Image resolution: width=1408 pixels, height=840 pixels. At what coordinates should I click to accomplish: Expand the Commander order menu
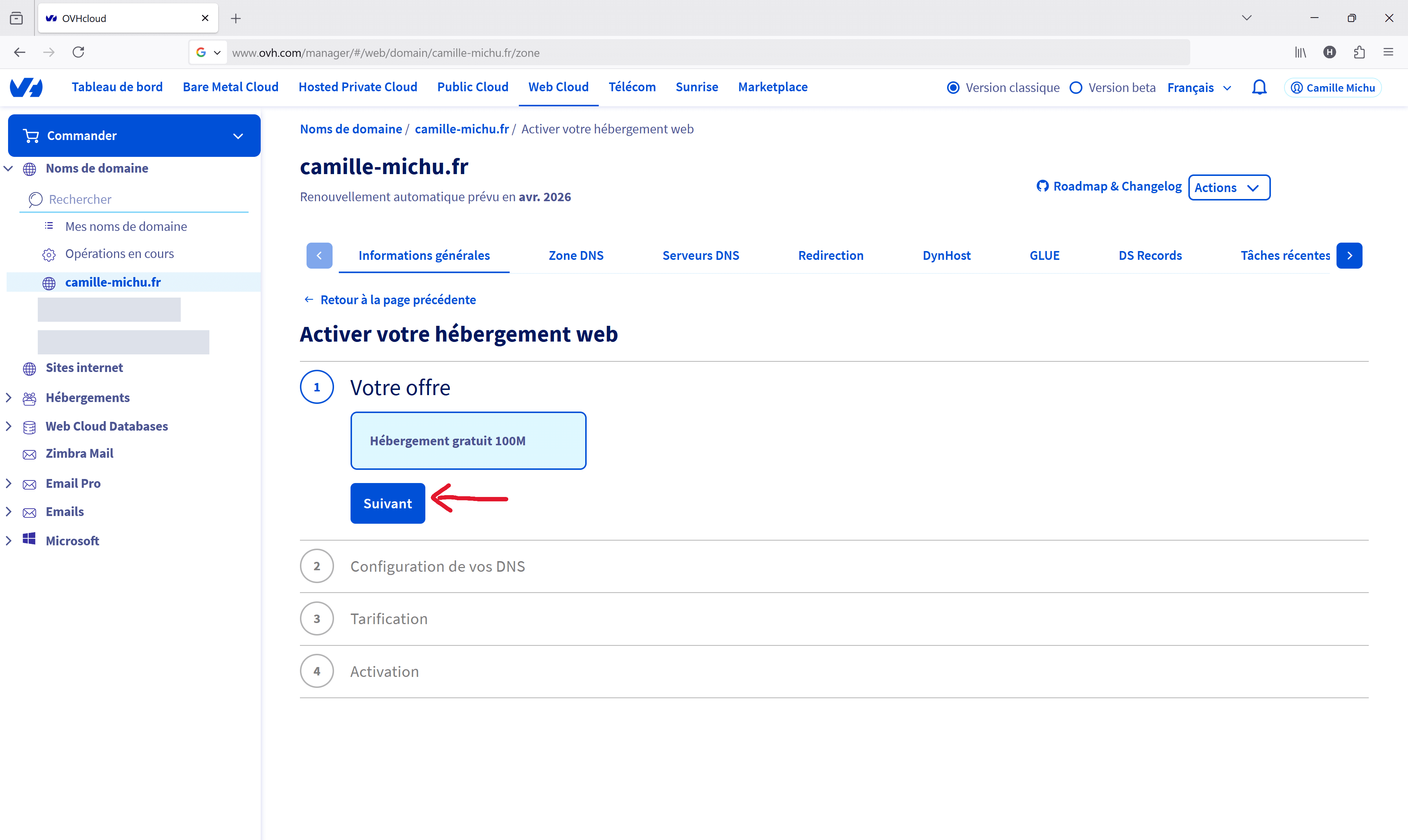[x=134, y=136]
